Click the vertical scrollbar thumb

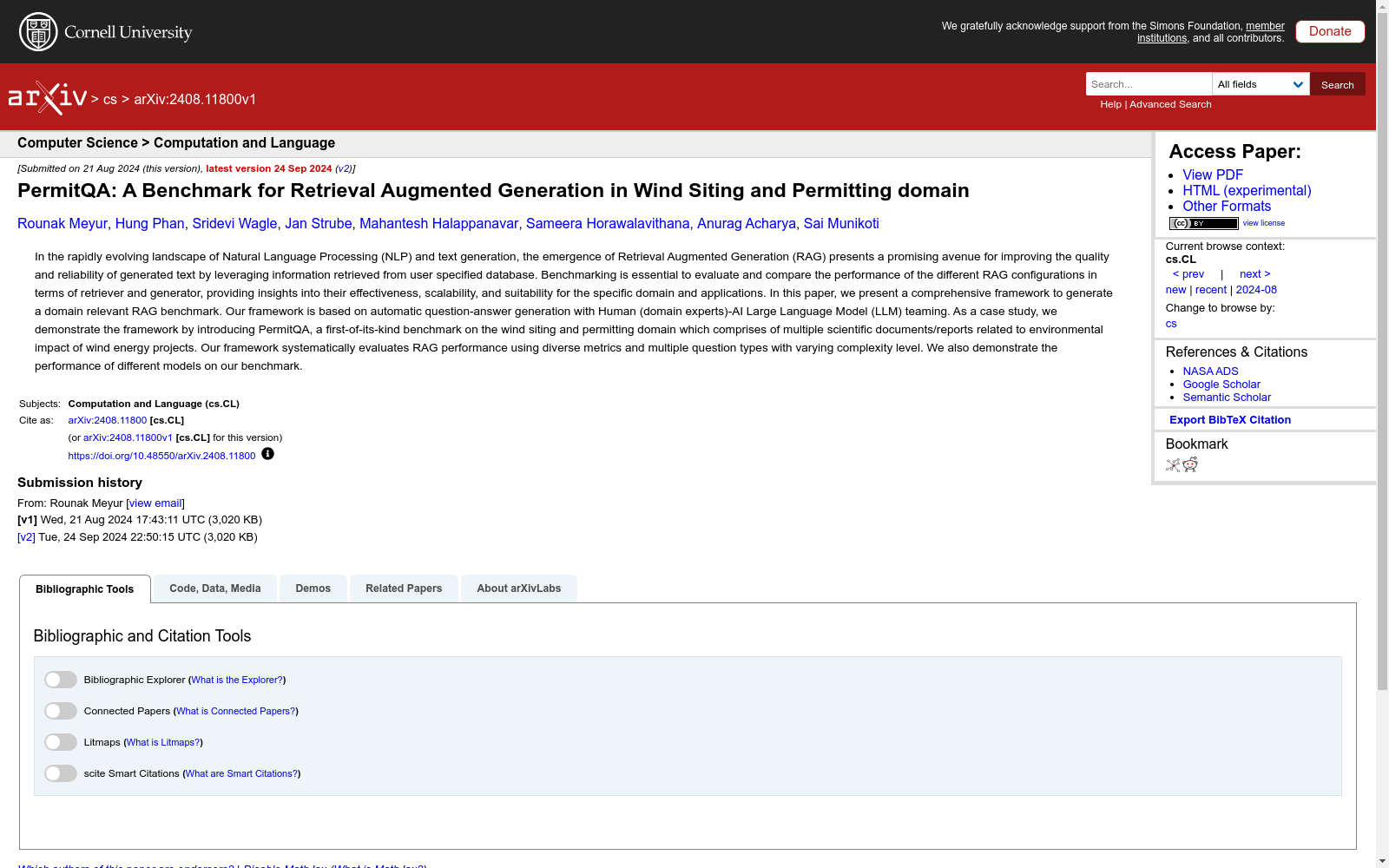(x=1382, y=352)
